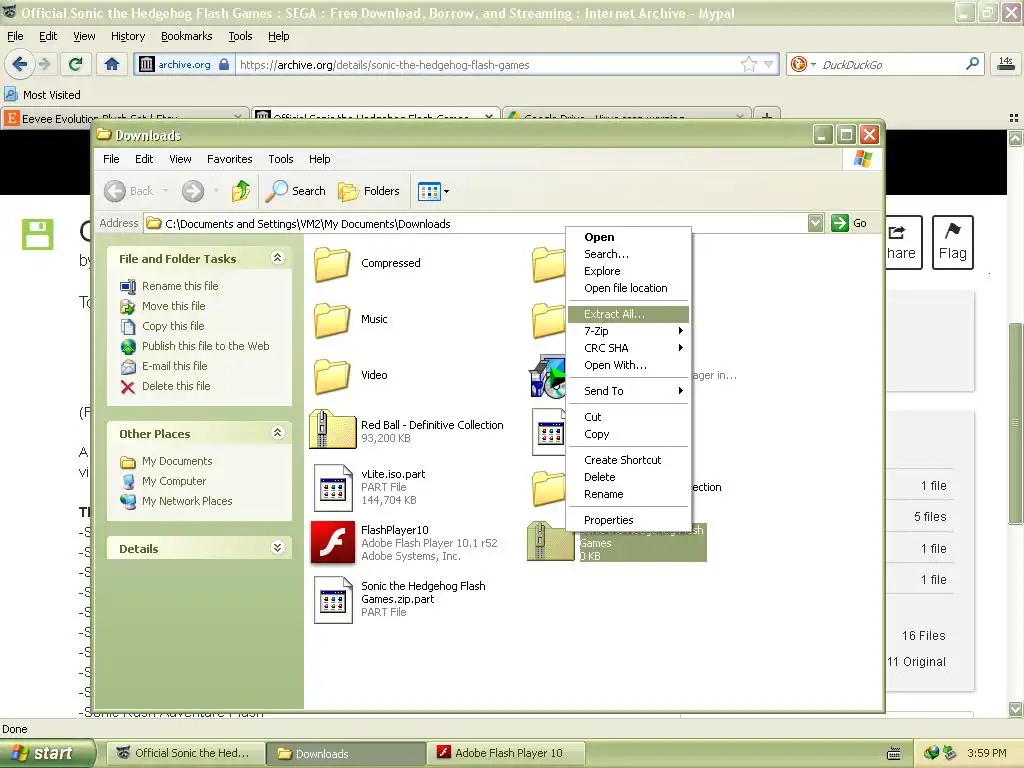The image size is (1024, 768).
Task: Collapse the File and Folder Tasks panel
Action: 277,258
